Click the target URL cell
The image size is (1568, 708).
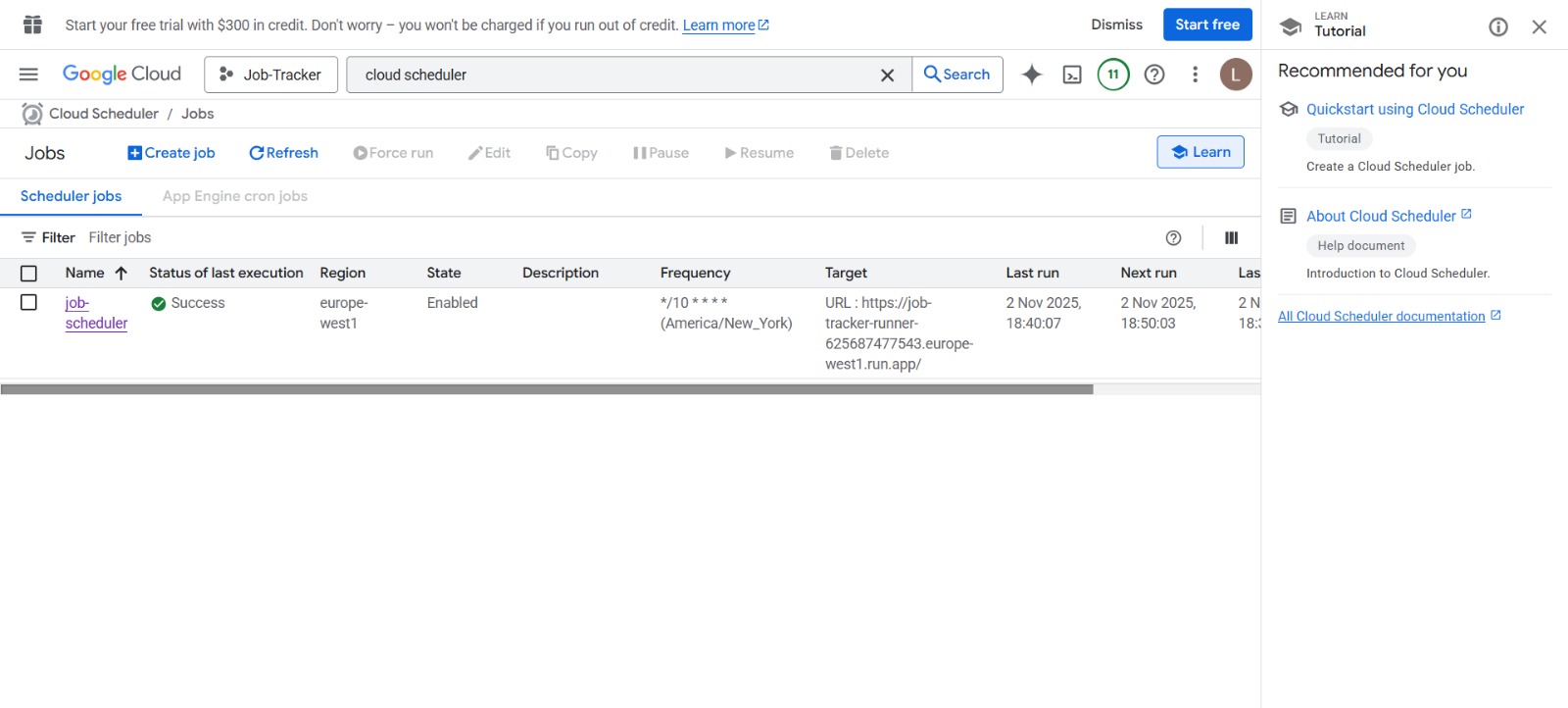899,333
